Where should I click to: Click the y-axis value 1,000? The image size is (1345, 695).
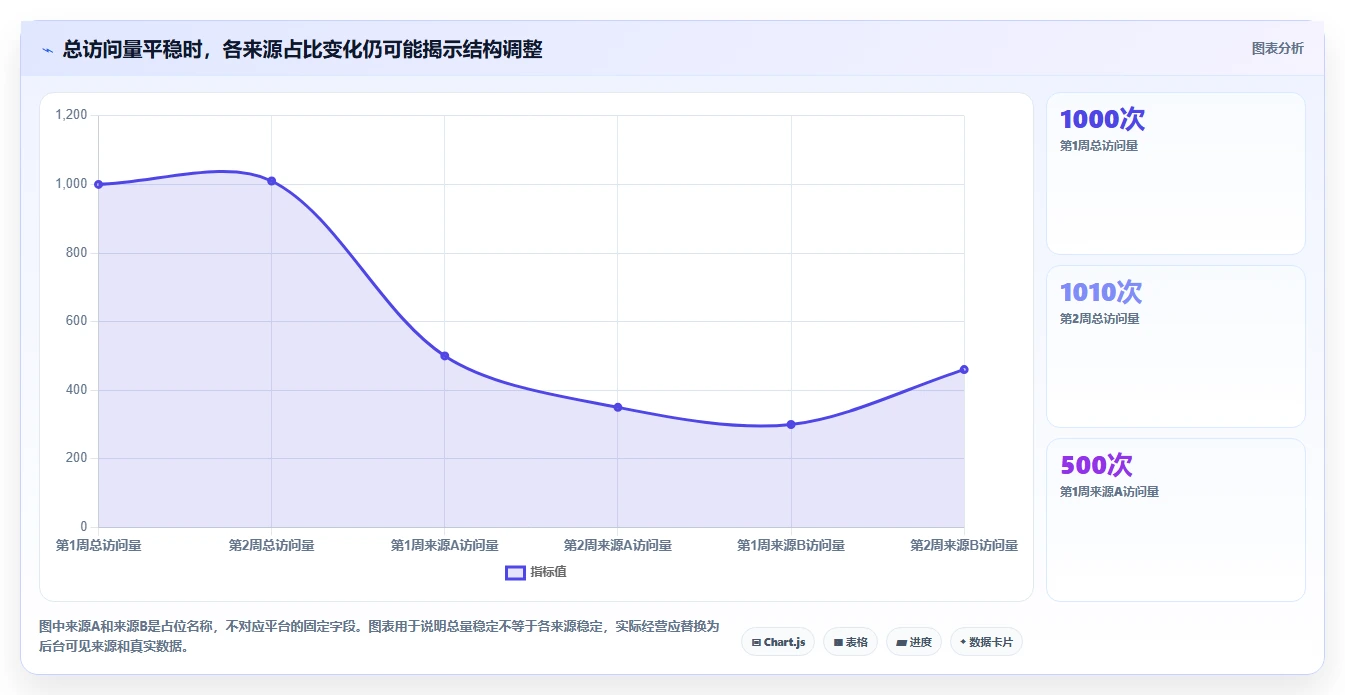[72, 184]
